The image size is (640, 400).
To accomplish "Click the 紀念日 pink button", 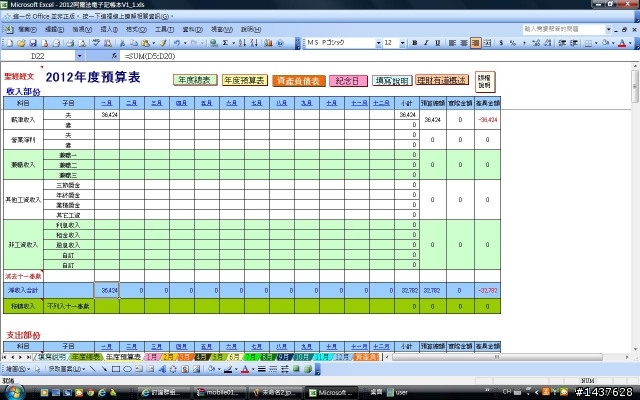I will point(348,81).
